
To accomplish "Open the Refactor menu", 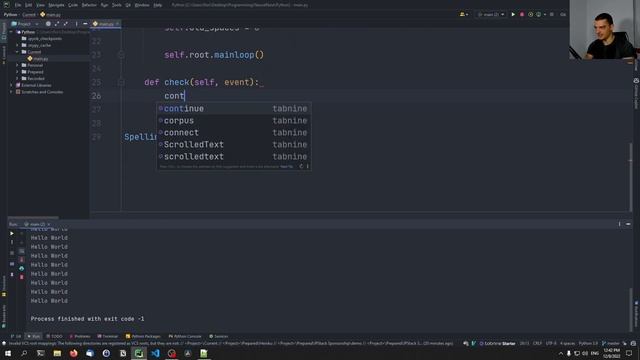I will 89,5.
